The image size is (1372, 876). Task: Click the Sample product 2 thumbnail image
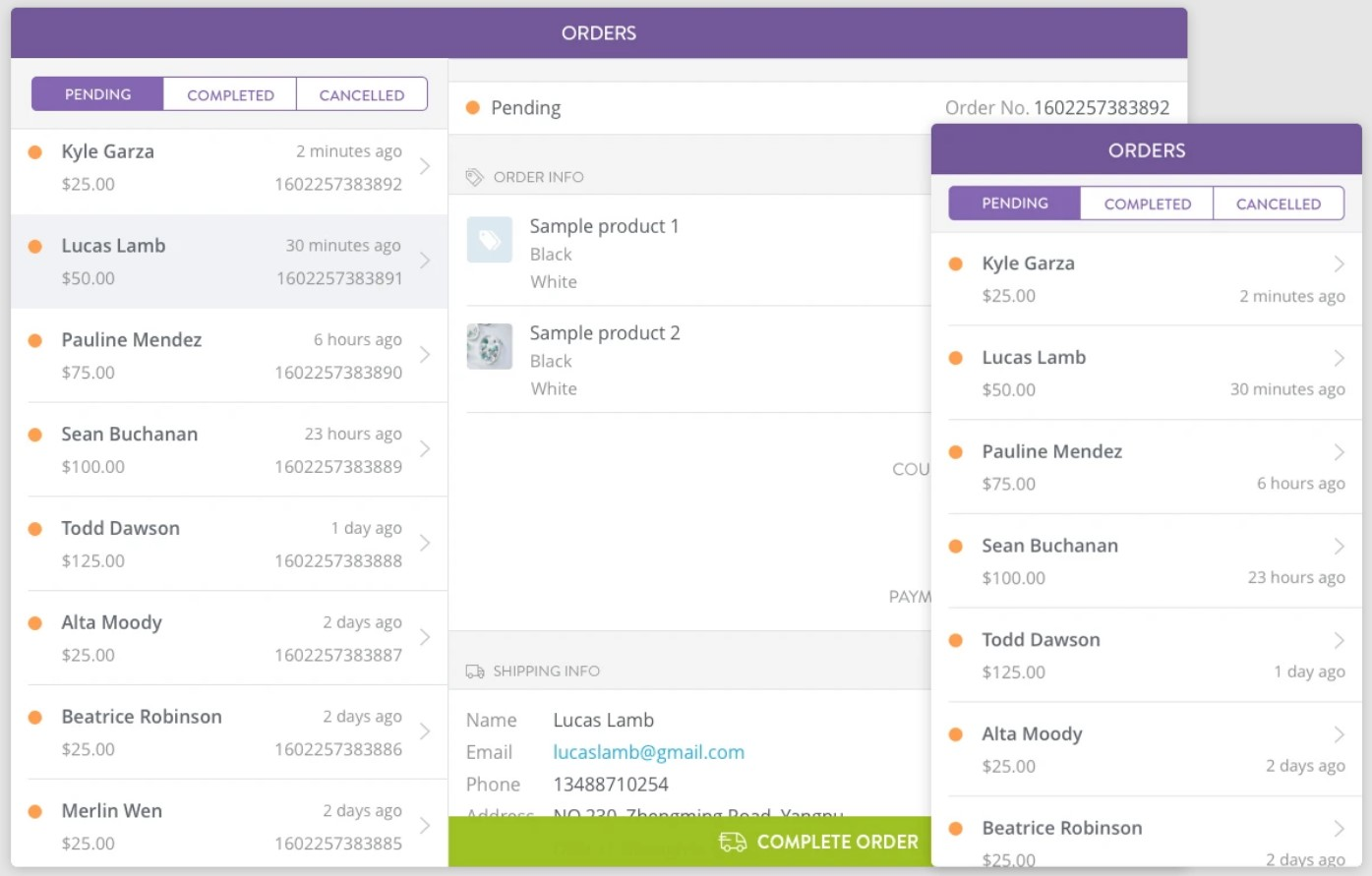(x=490, y=346)
